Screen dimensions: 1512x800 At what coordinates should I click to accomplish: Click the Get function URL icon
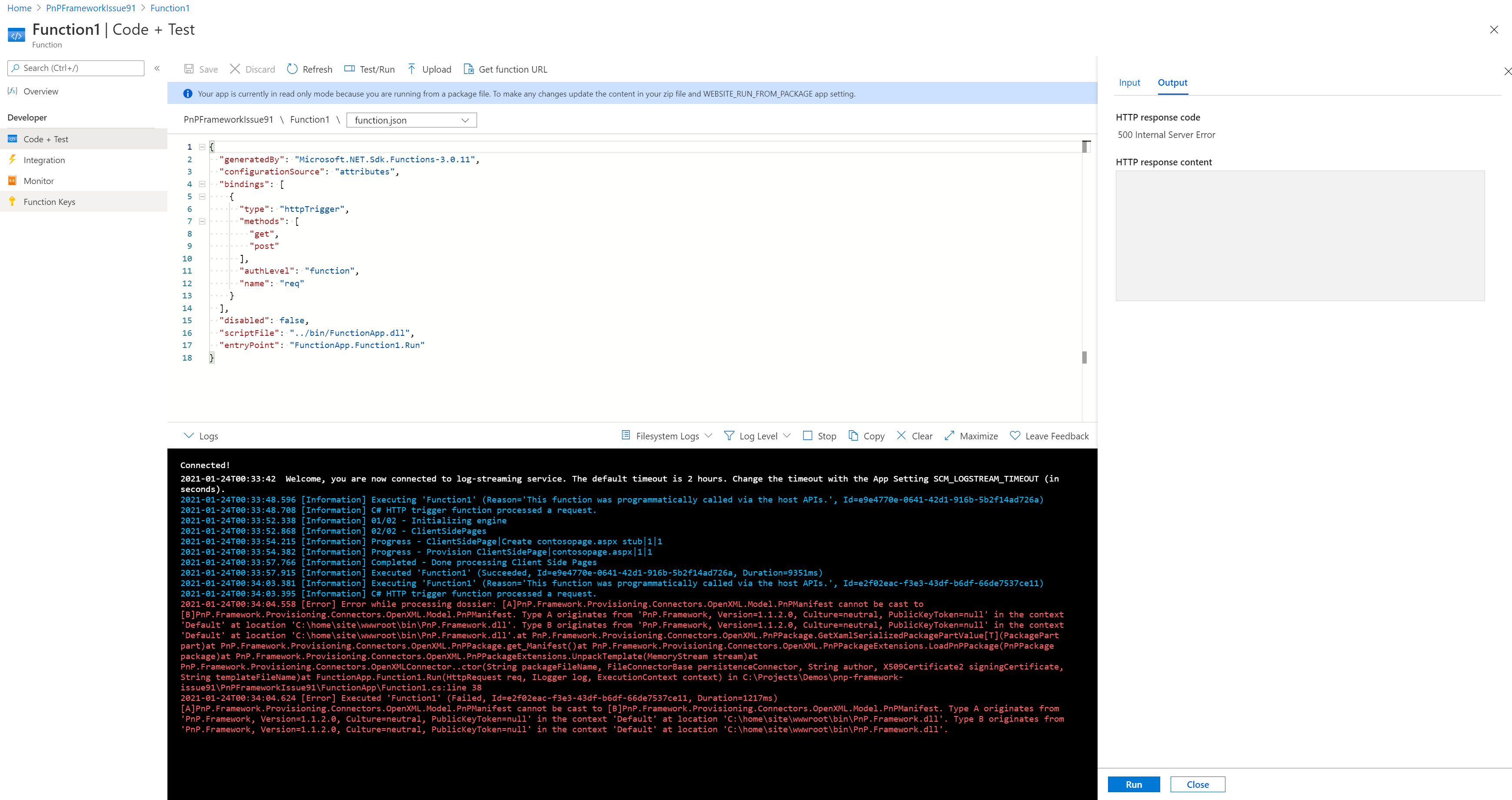point(468,69)
